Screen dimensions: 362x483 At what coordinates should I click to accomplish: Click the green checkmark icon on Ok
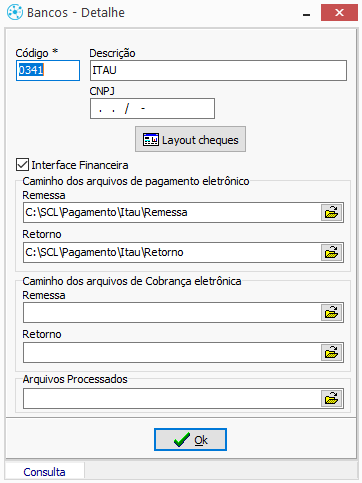(x=182, y=440)
